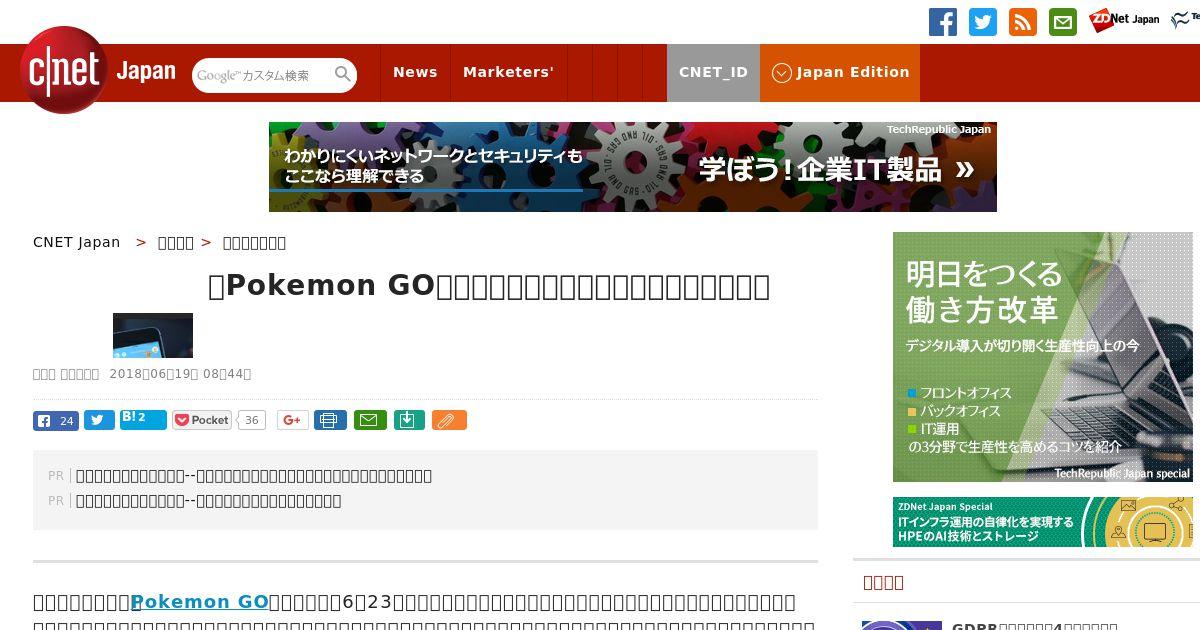Click the Pocket count 36
Screen dimensions: 1200x630
click(252, 420)
